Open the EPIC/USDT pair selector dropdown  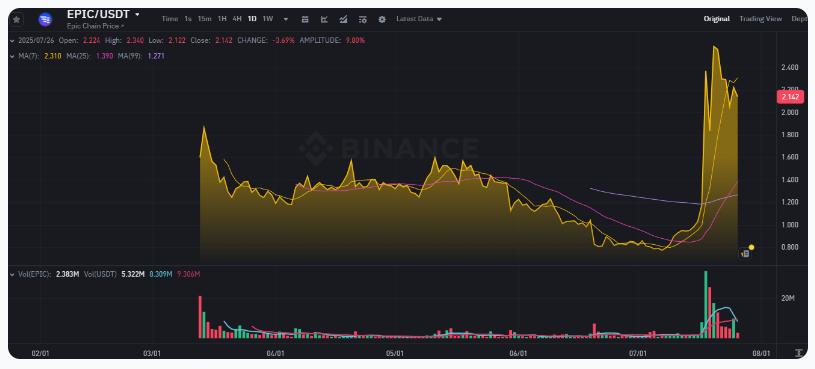coord(137,15)
